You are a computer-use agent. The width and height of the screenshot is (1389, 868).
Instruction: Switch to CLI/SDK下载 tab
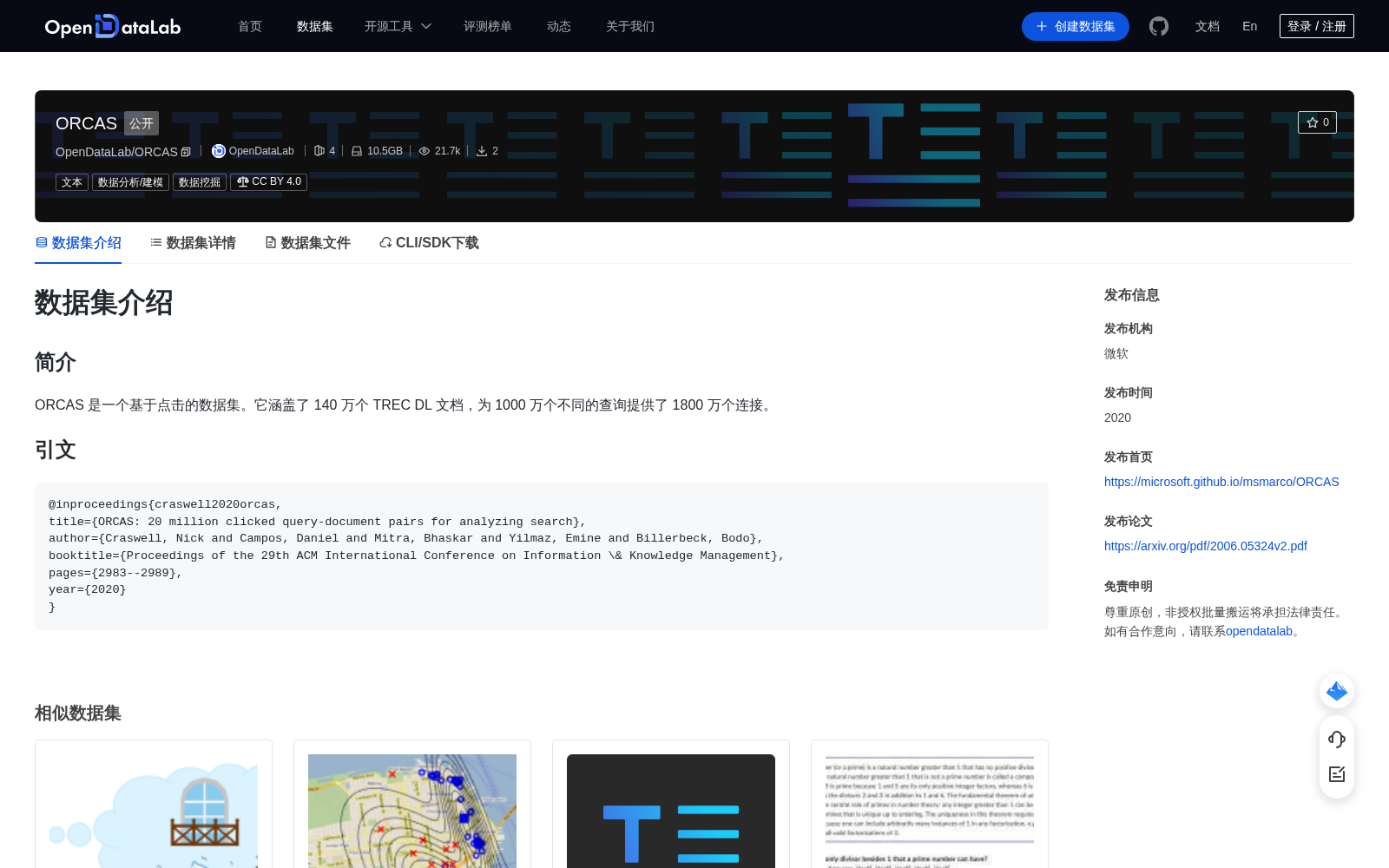pyautogui.click(x=429, y=243)
